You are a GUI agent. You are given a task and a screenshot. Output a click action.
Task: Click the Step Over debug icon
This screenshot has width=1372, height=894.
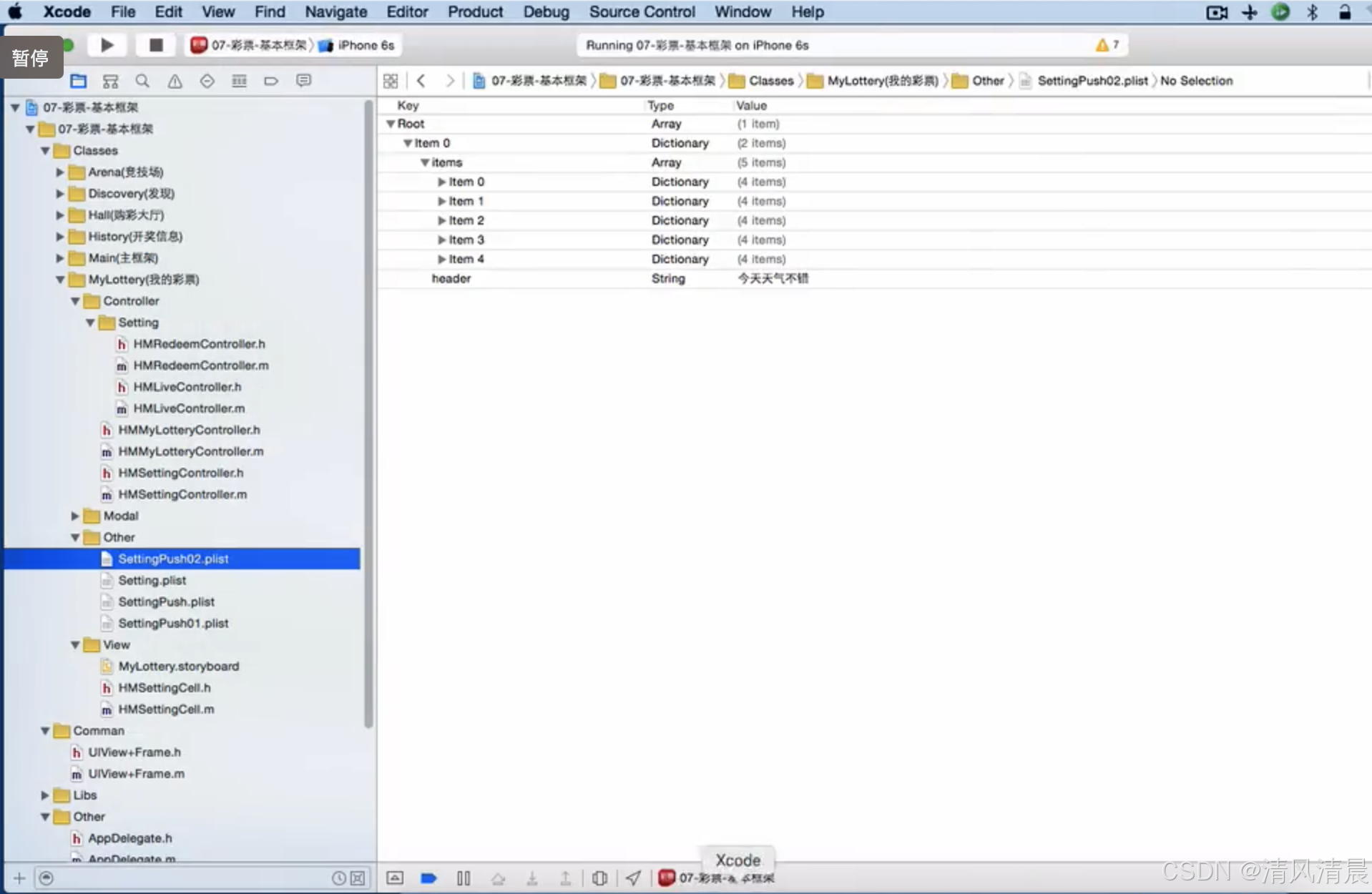[498, 878]
